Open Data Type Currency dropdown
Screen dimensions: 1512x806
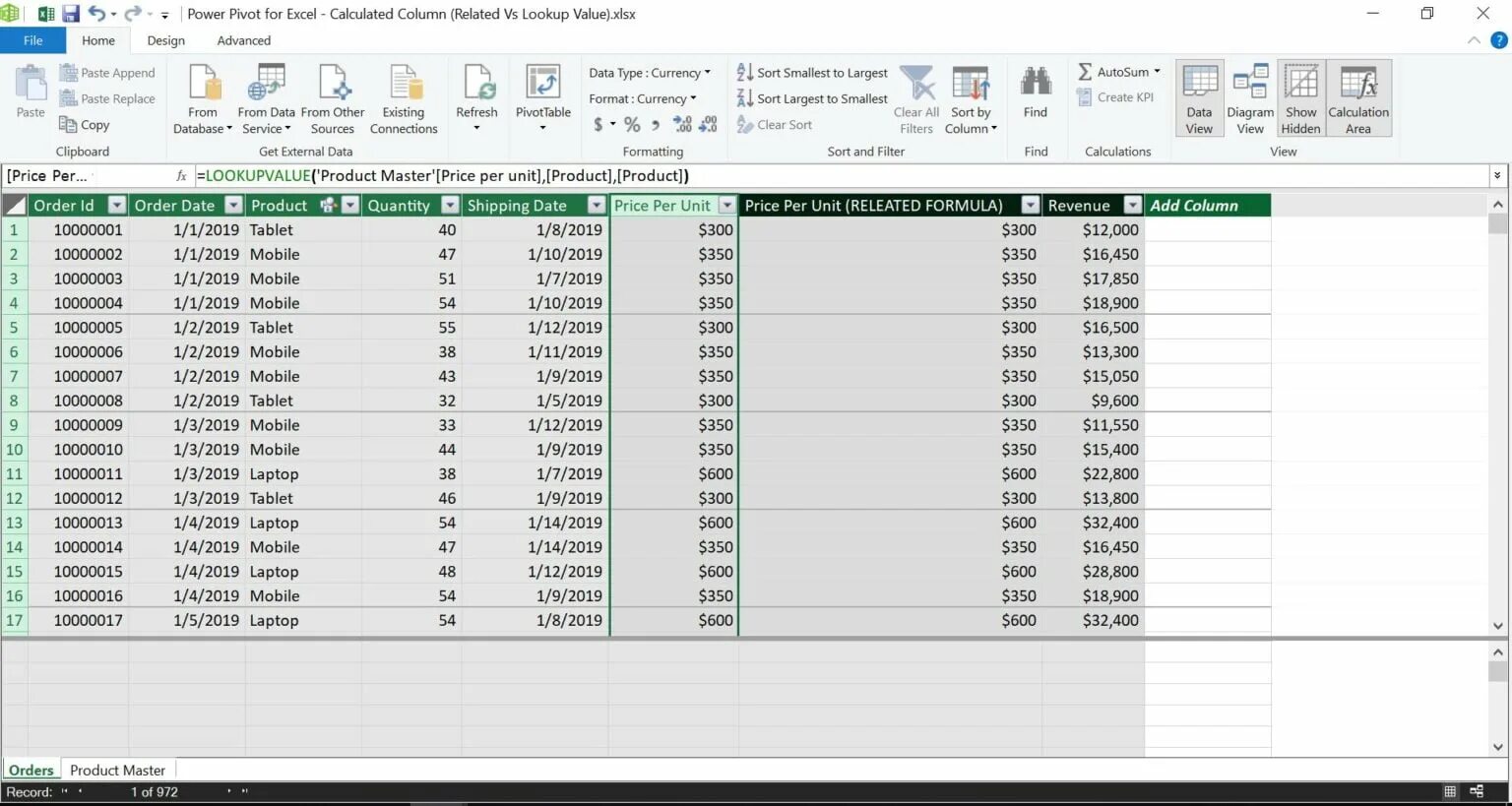coord(650,73)
